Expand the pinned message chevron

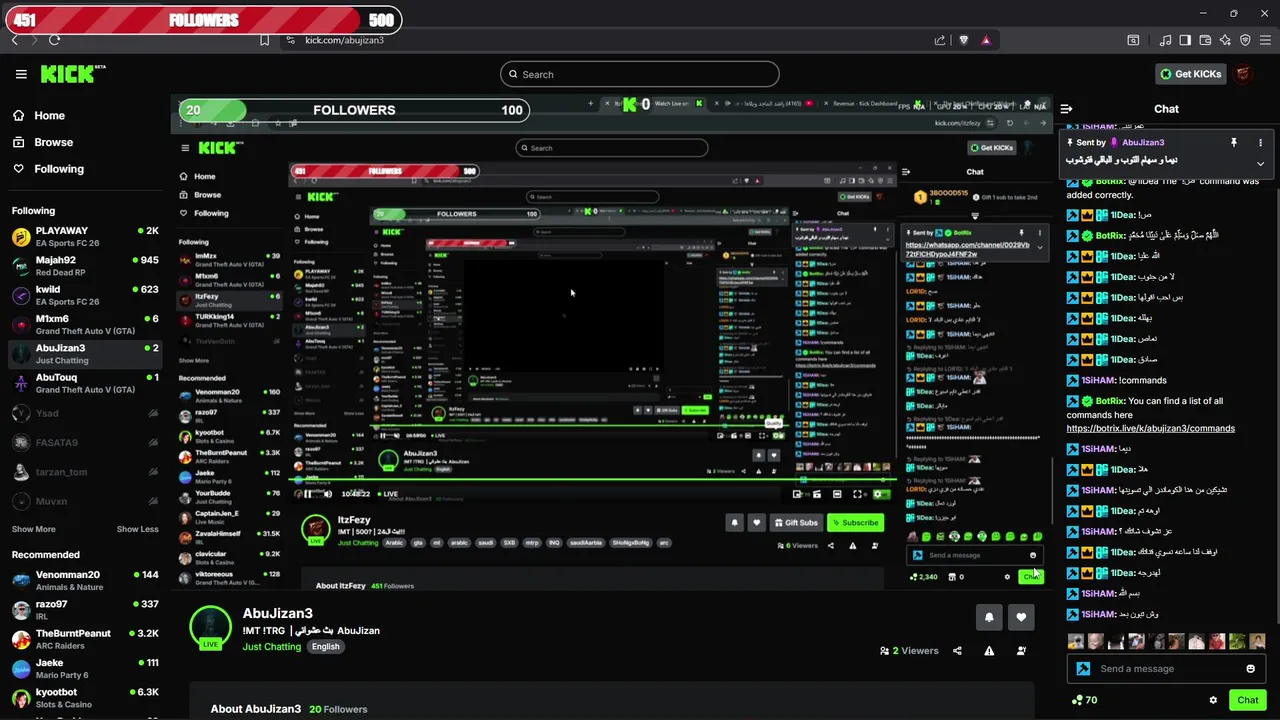[1260, 163]
